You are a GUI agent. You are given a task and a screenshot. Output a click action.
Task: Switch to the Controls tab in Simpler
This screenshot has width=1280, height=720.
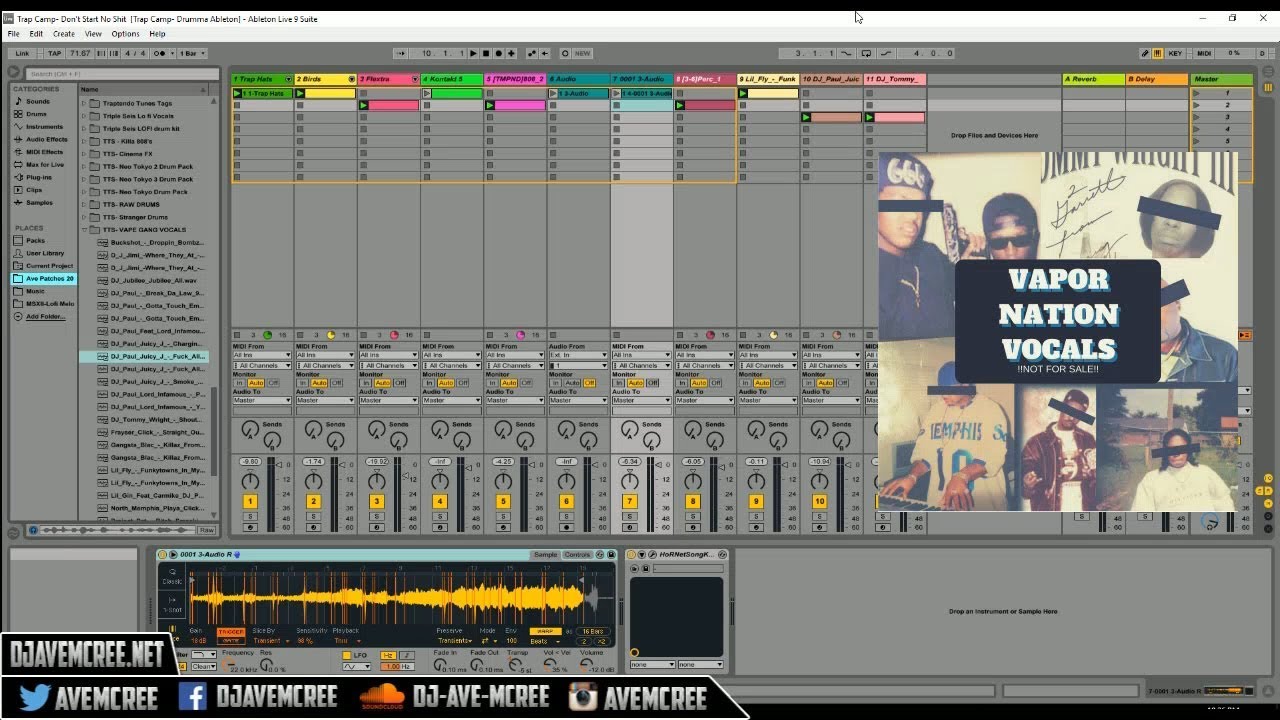coord(577,554)
